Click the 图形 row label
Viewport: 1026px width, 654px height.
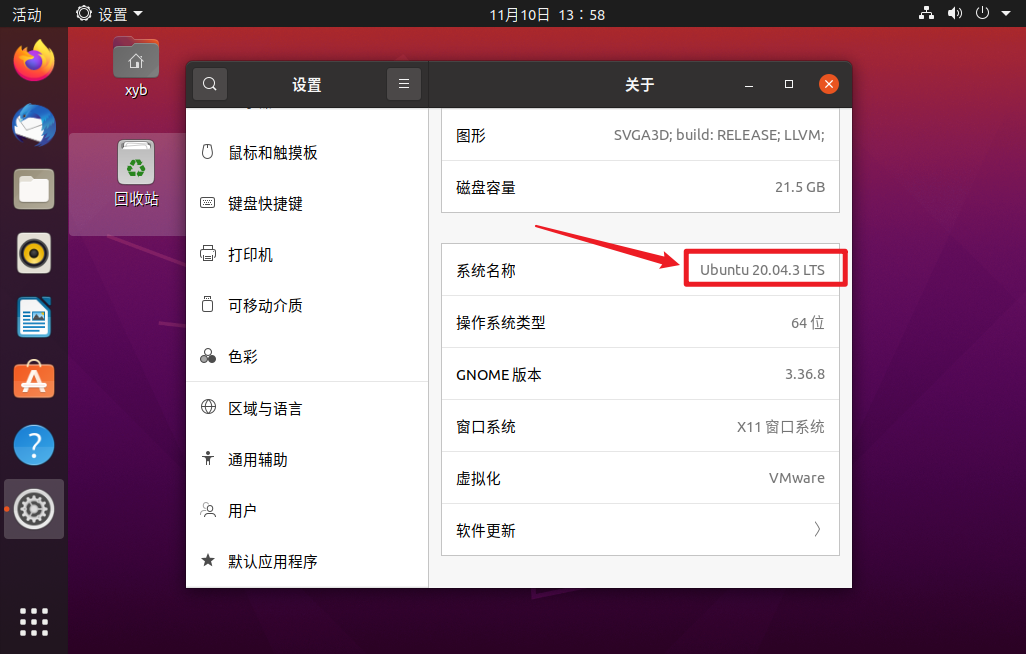[471, 136]
